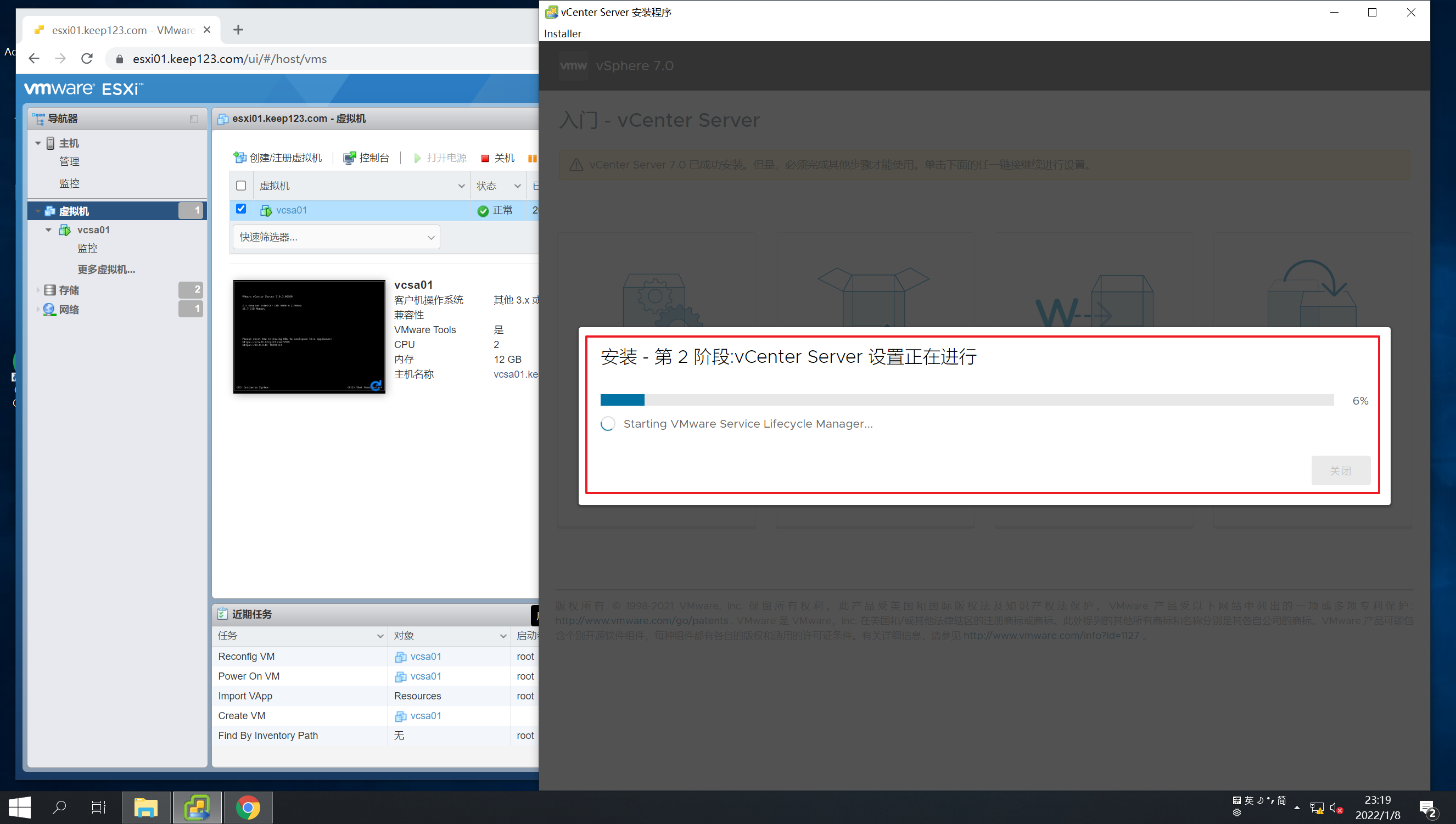1456x824 pixels.
Task: Select the 虚拟机 item in the navigator
Action: click(117, 210)
